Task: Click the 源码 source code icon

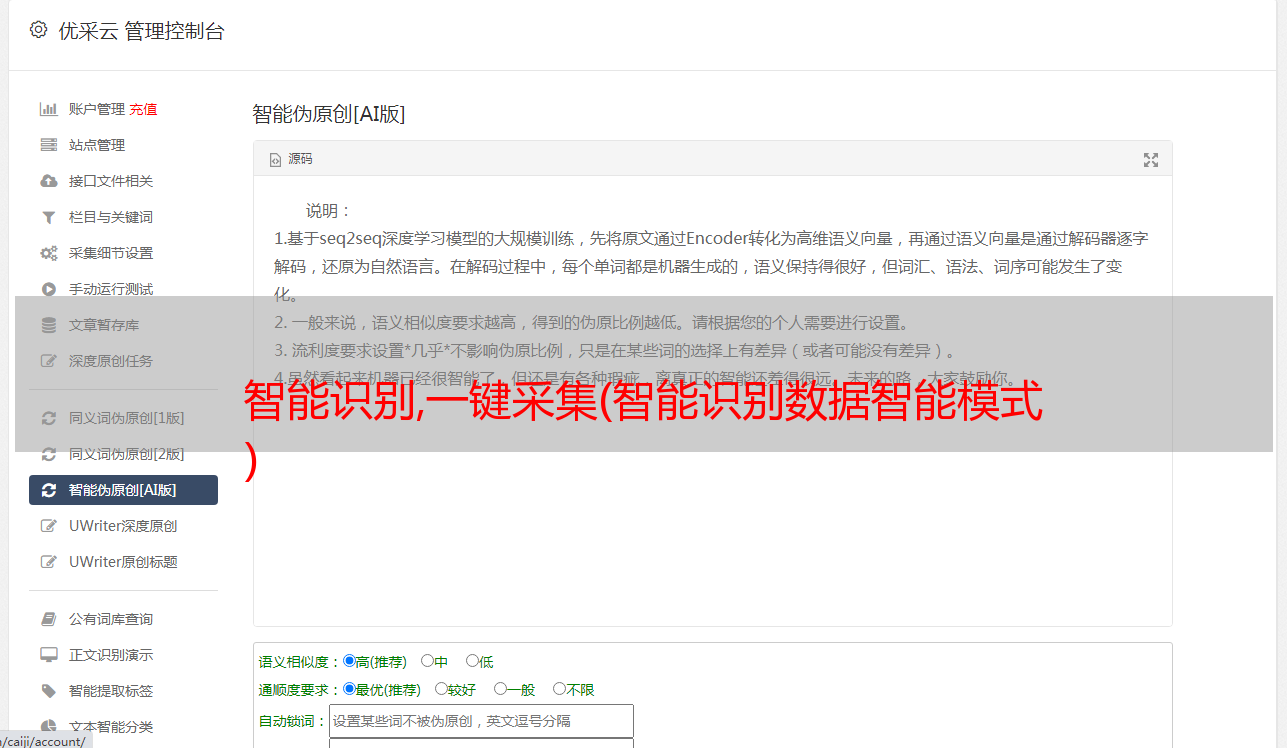Action: 275,160
